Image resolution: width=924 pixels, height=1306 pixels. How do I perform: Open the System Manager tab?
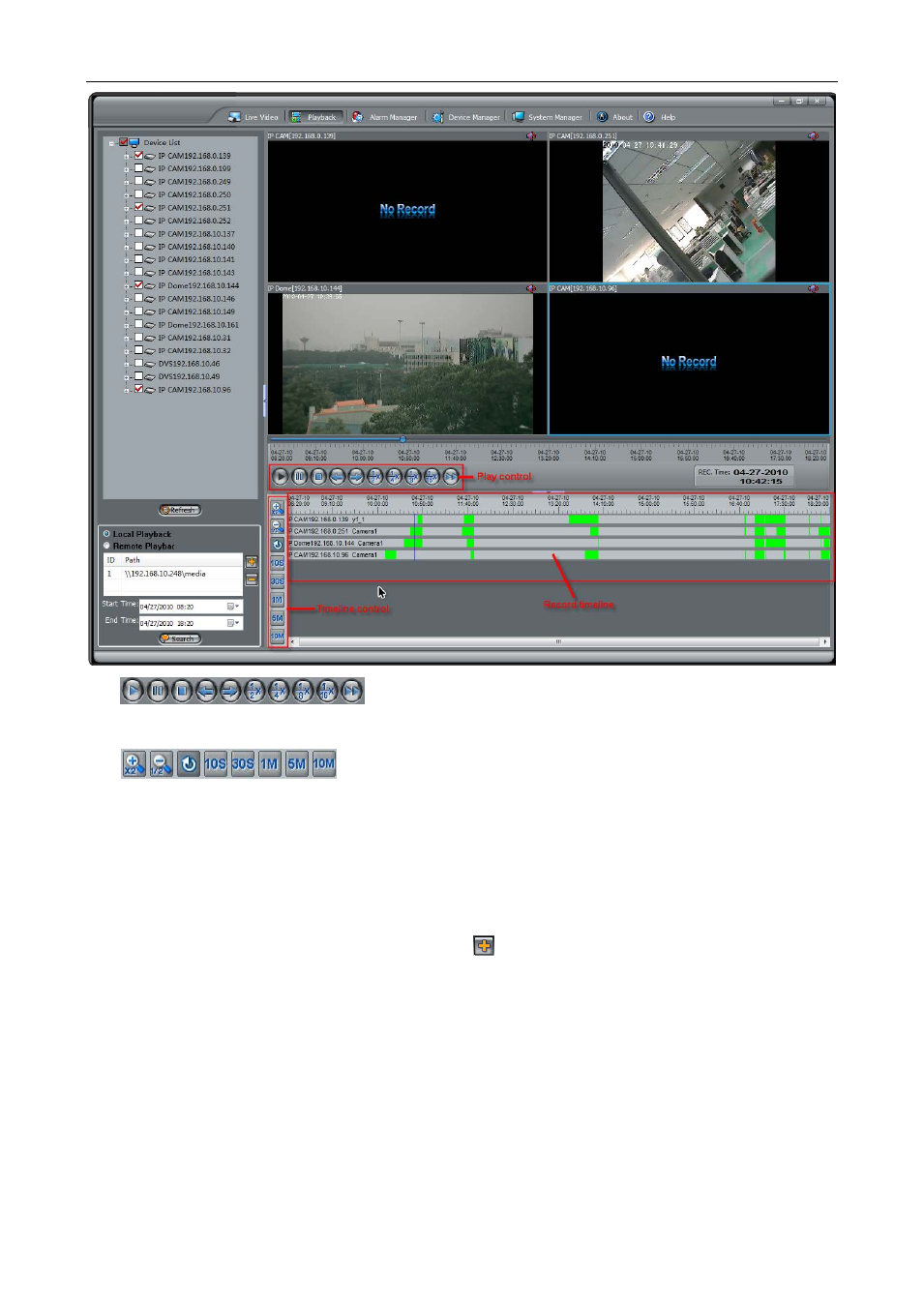click(548, 117)
